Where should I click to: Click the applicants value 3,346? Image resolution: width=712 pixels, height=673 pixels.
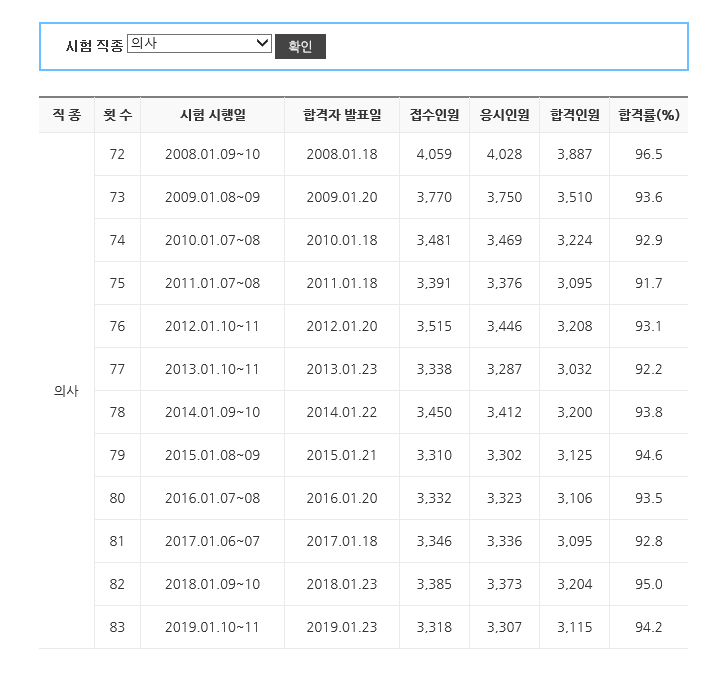click(x=435, y=541)
